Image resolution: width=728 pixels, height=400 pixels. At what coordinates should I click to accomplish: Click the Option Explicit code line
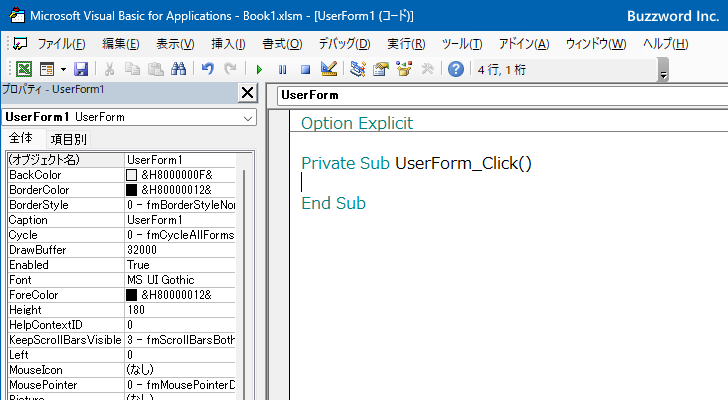pos(357,123)
